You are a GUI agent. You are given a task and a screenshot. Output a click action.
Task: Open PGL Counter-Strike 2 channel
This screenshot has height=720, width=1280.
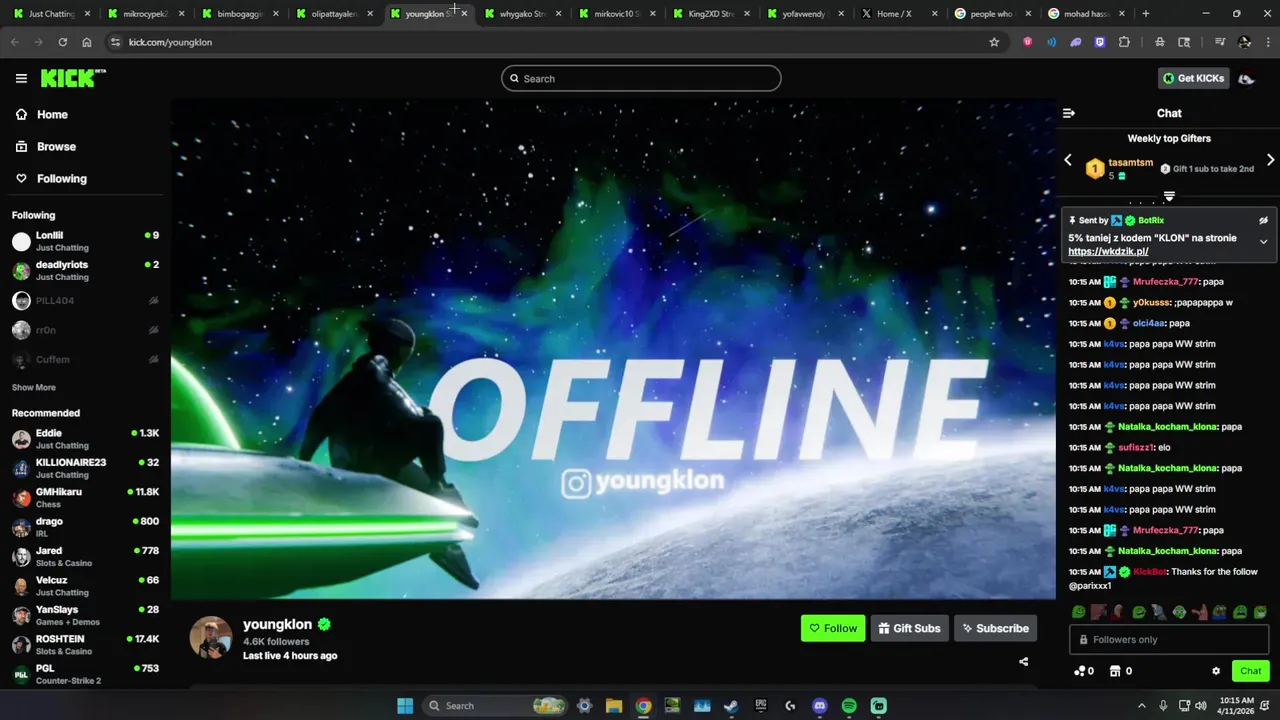(85, 674)
